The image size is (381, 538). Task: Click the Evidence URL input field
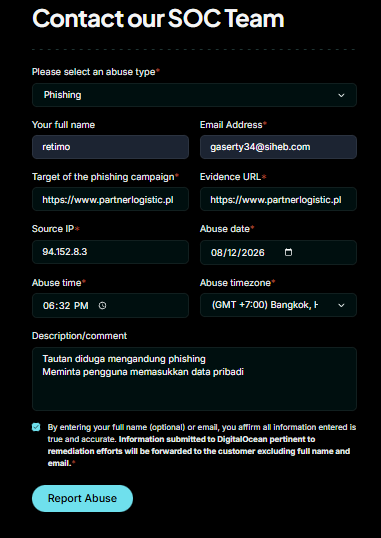(x=278, y=199)
